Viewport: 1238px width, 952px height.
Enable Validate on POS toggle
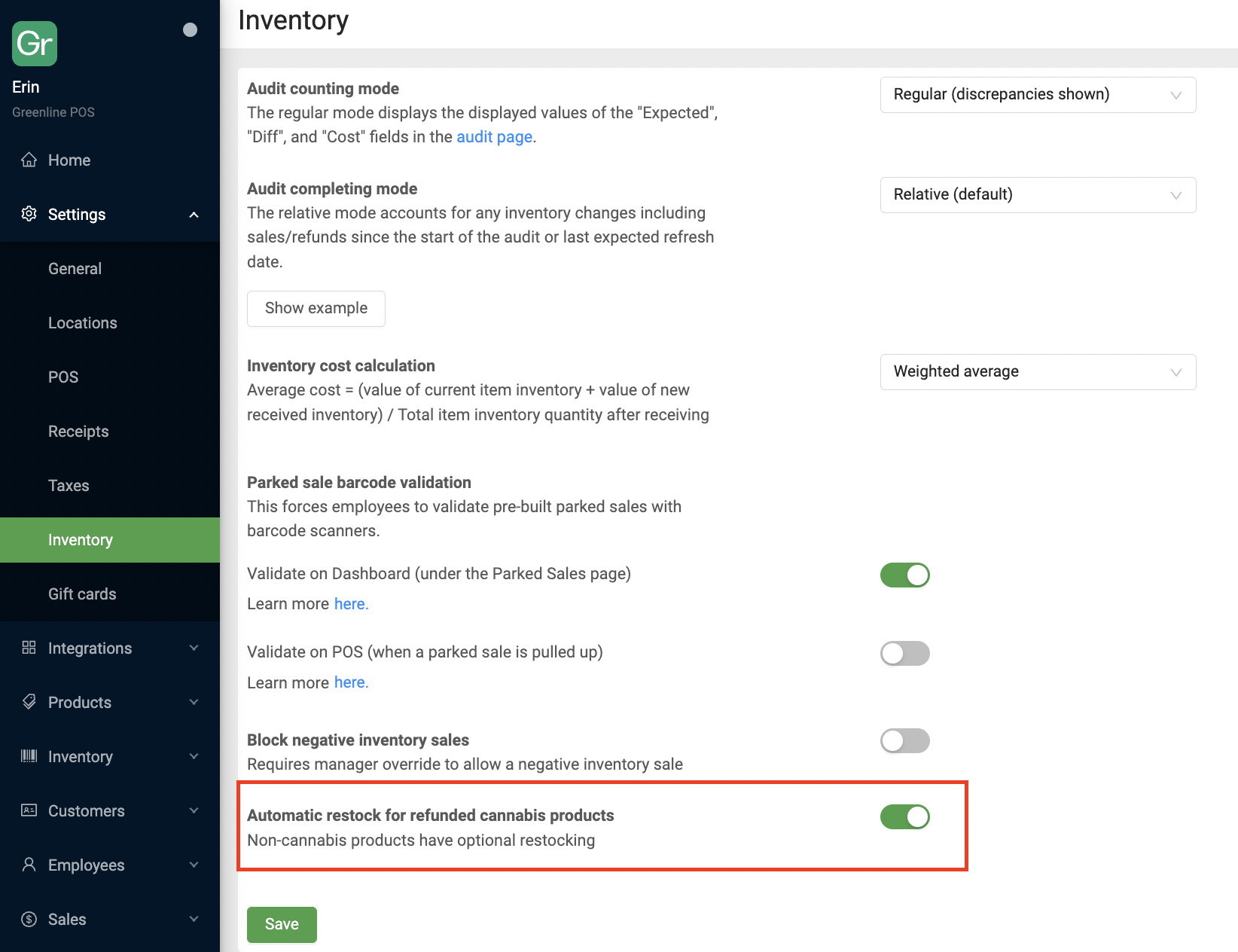[904, 653]
